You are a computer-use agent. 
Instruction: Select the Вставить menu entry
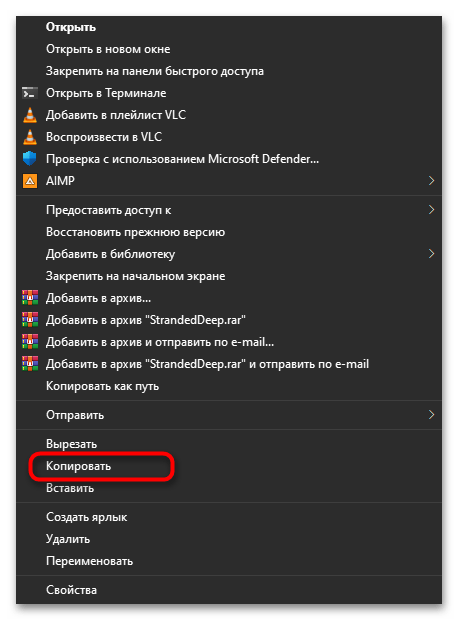point(70,488)
